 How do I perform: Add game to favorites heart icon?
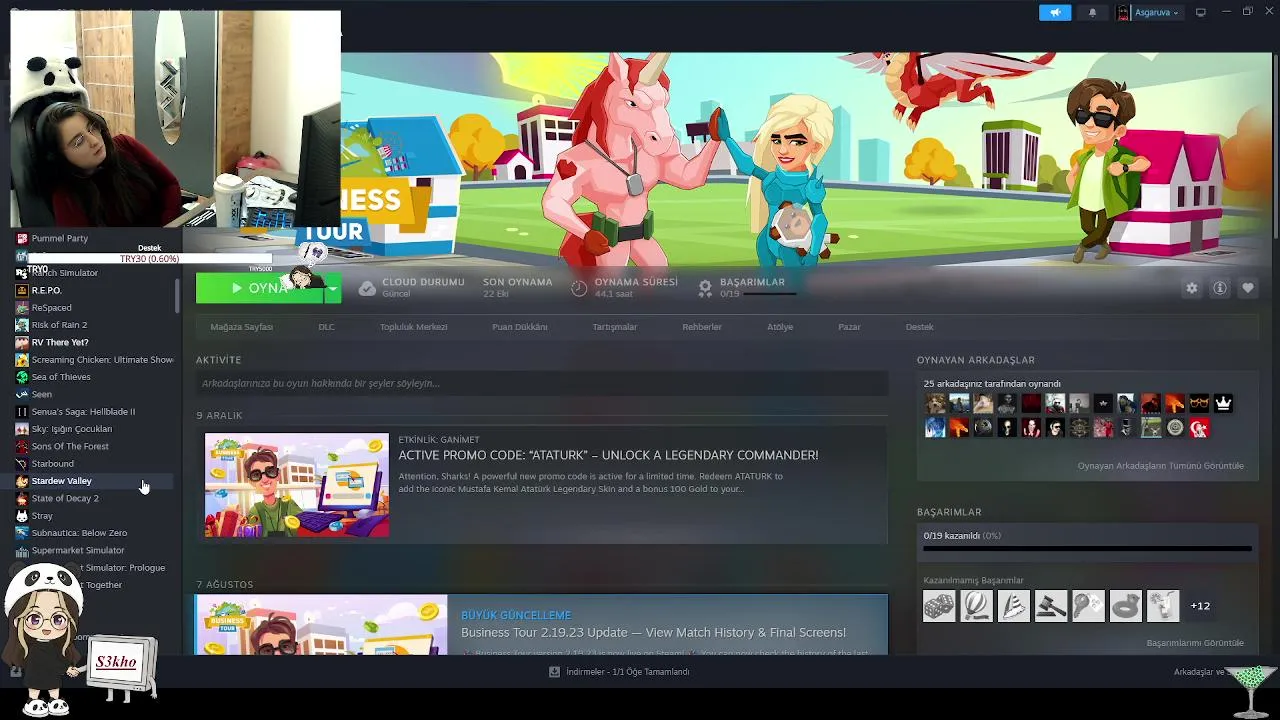[x=1248, y=288]
